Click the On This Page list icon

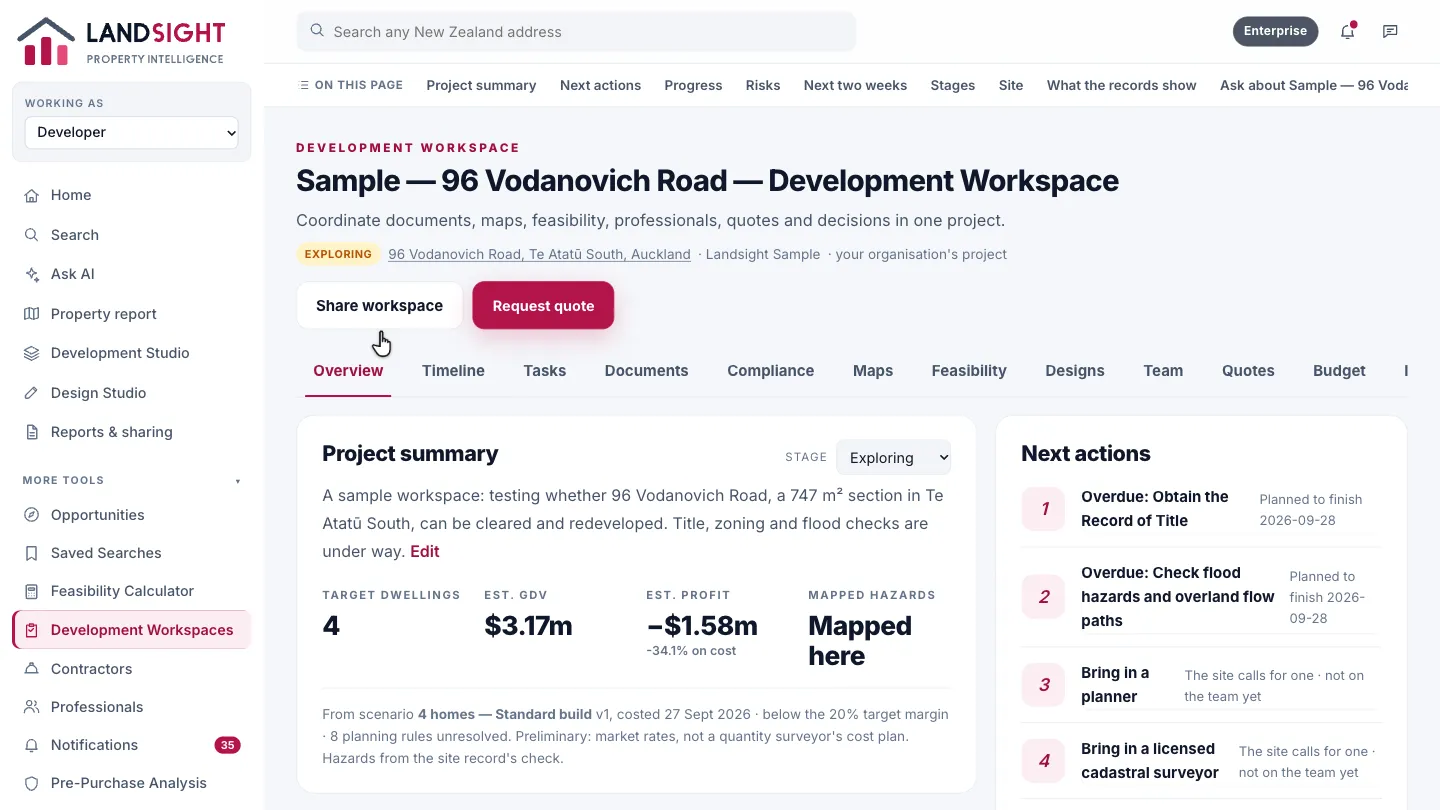pos(304,85)
